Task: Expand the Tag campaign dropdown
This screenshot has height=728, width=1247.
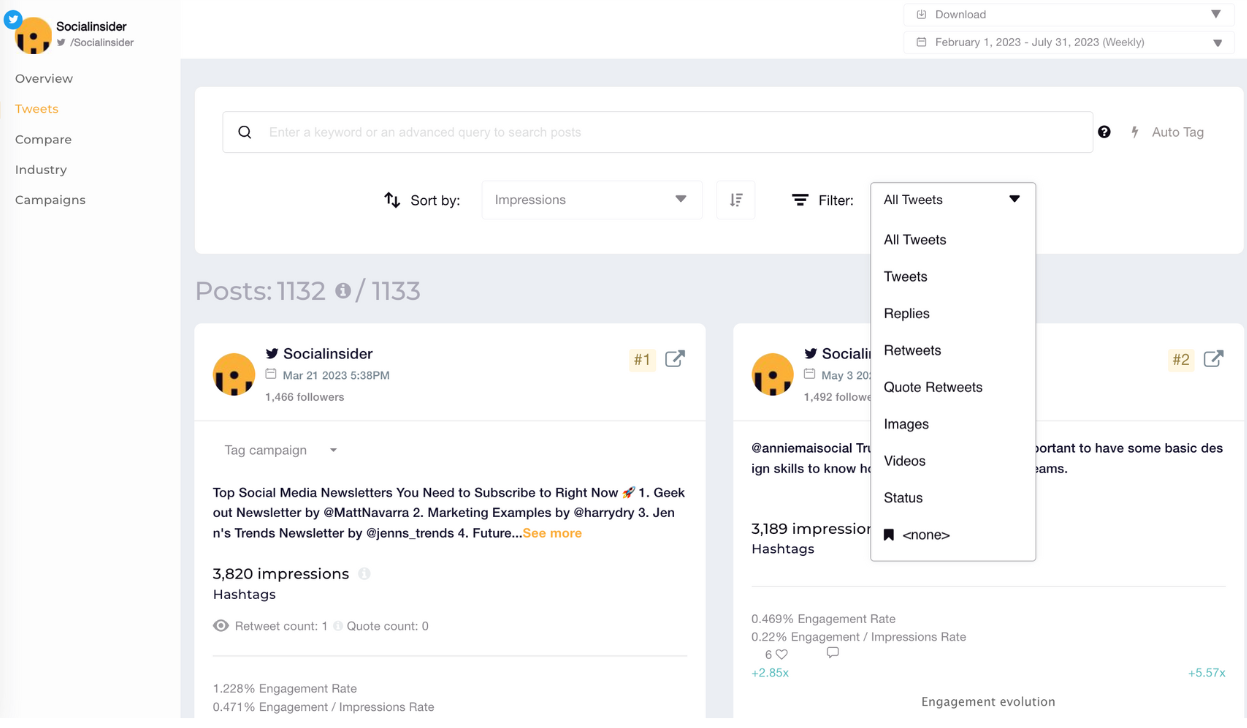Action: click(281, 450)
